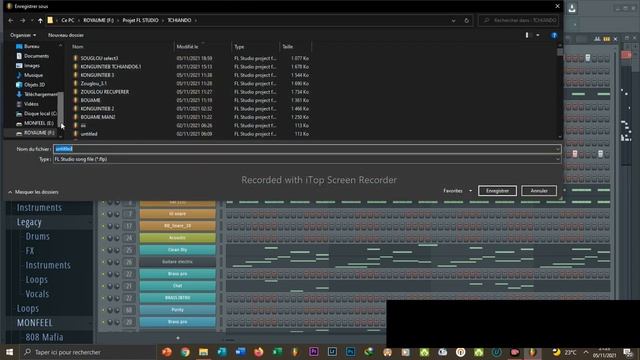Open the Windows Start menu

9,352
